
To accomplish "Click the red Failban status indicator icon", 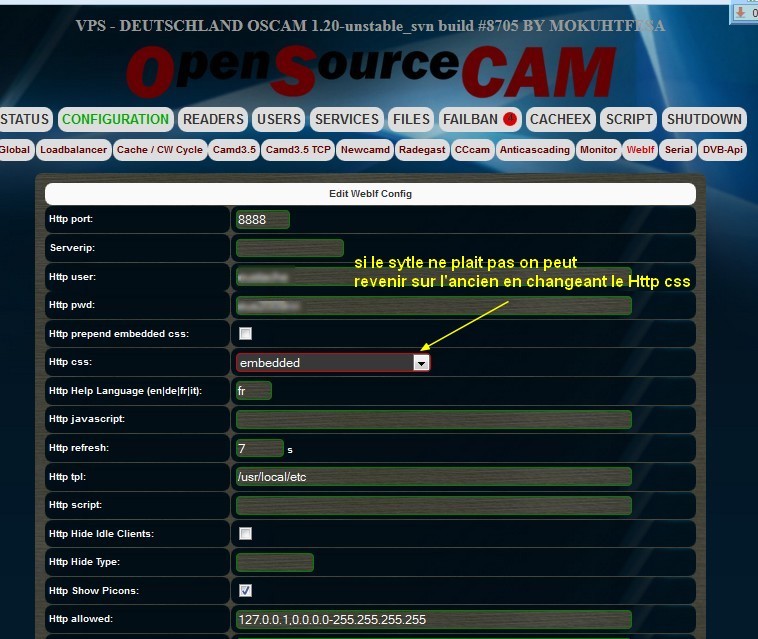I will tap(510, 120).
